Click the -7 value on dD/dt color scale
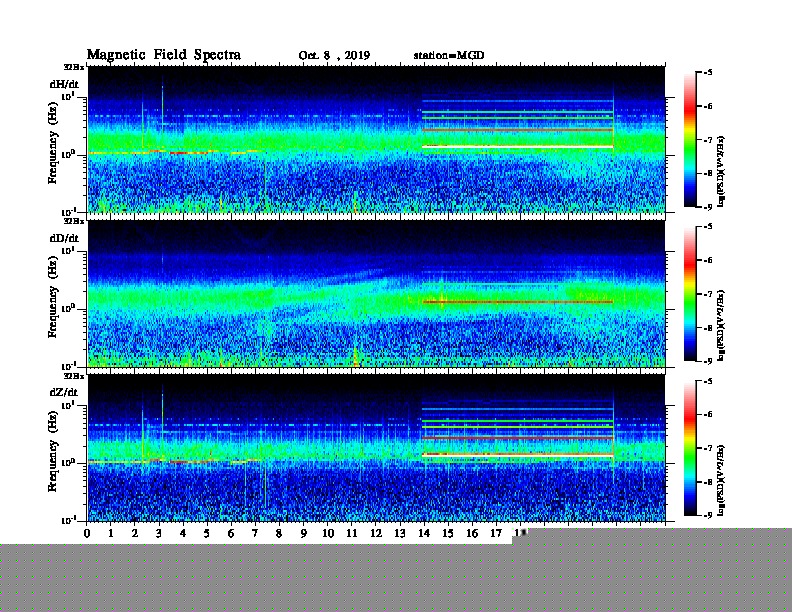 point(708,294)
